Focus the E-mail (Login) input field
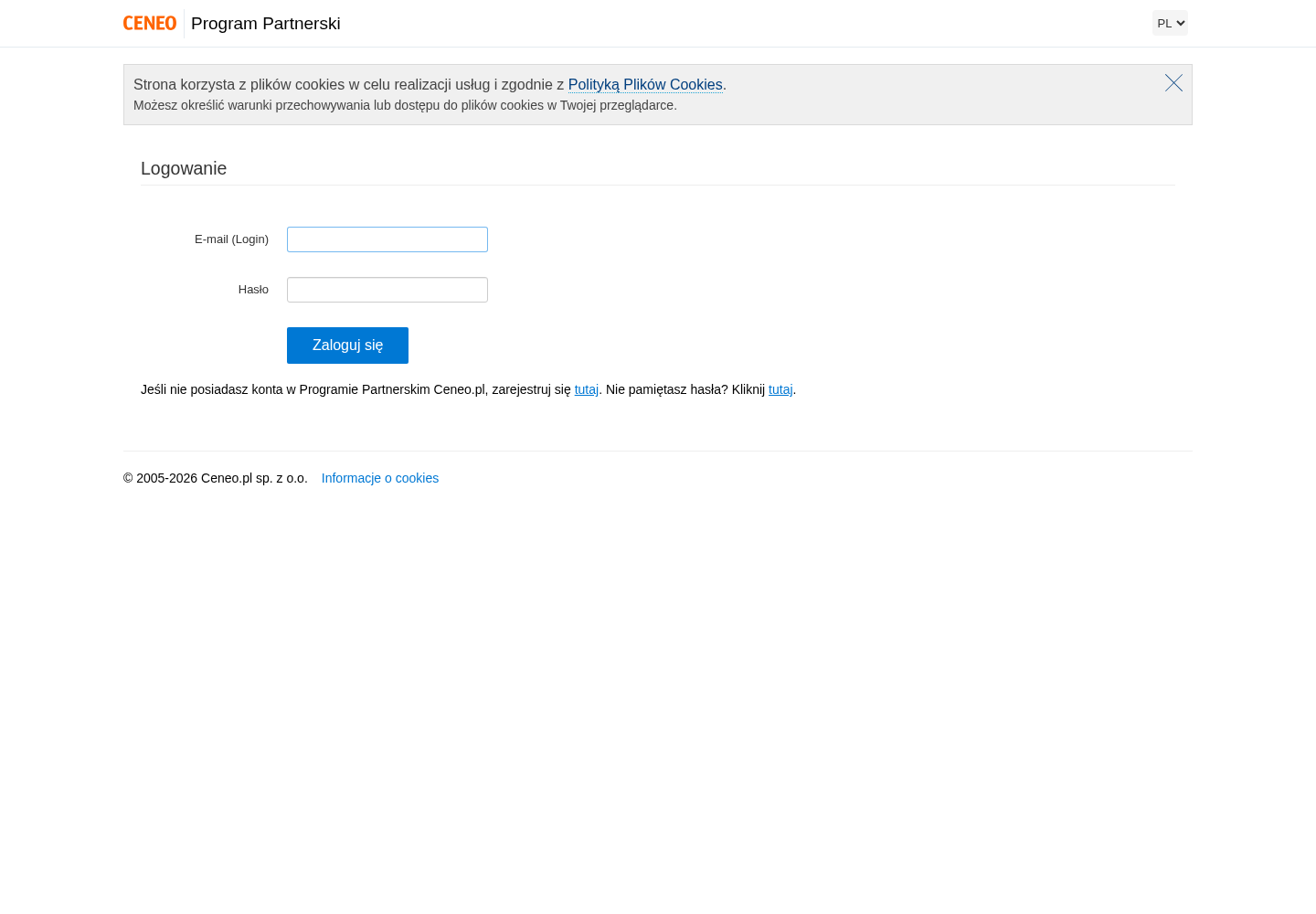This screenshot has width=1316, height=914. 387,239
